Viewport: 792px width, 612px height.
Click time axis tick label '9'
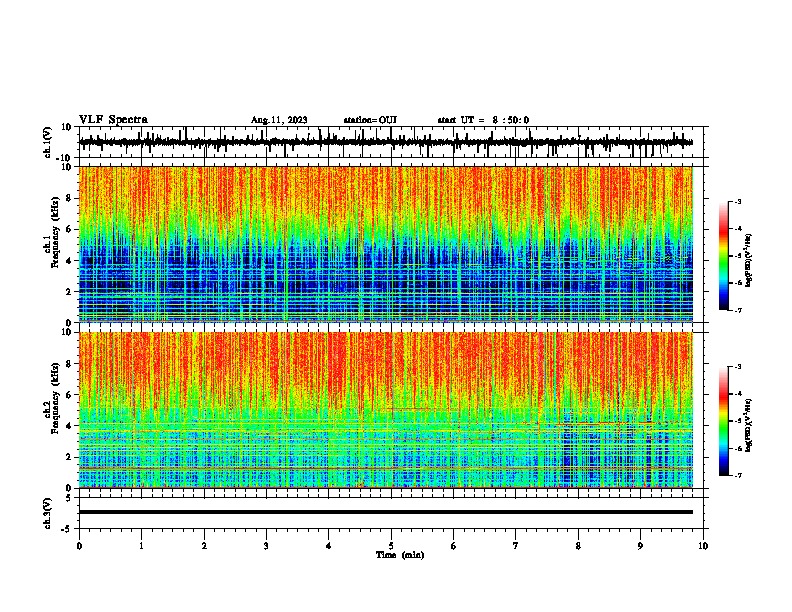point(640,546)
